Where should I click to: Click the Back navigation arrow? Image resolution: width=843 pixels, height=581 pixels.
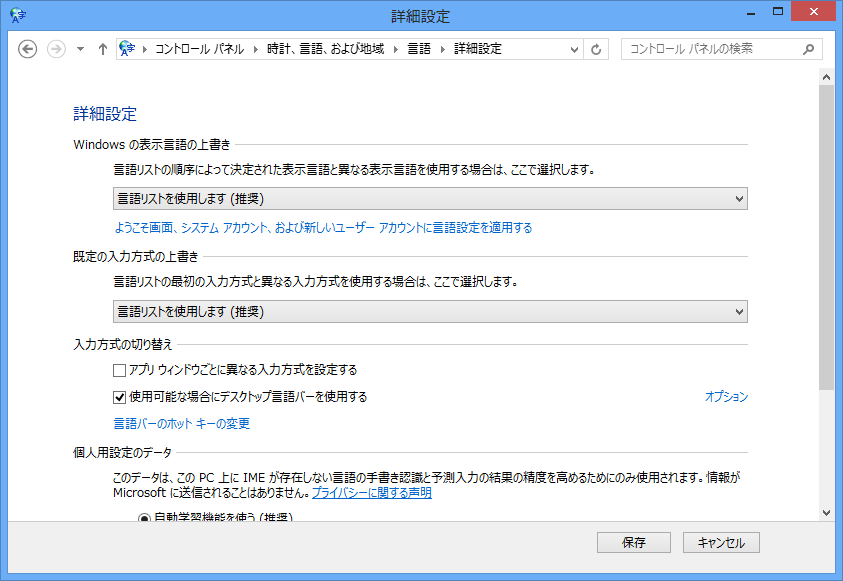[x=28, y=49]
